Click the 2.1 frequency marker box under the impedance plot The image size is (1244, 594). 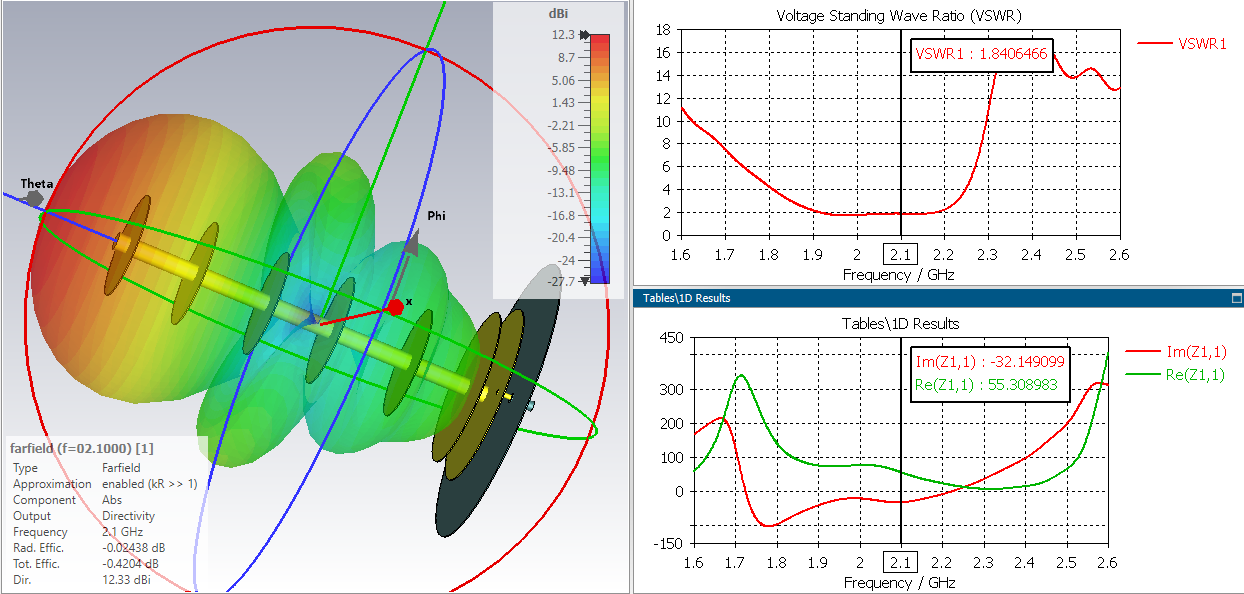pyautogui.click(x=901, y=561)
